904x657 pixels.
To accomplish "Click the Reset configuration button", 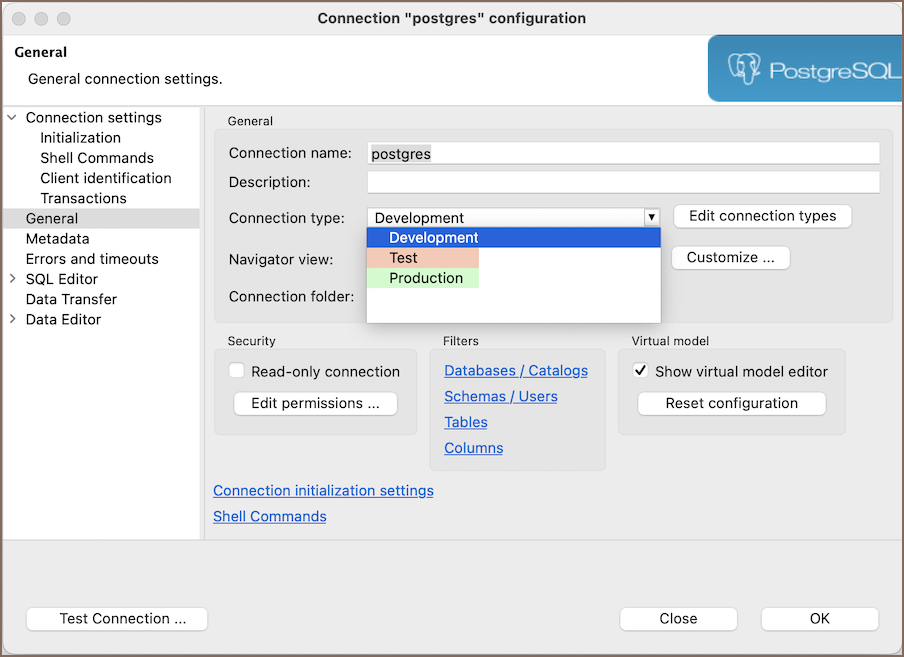I will tap(731, 403).
